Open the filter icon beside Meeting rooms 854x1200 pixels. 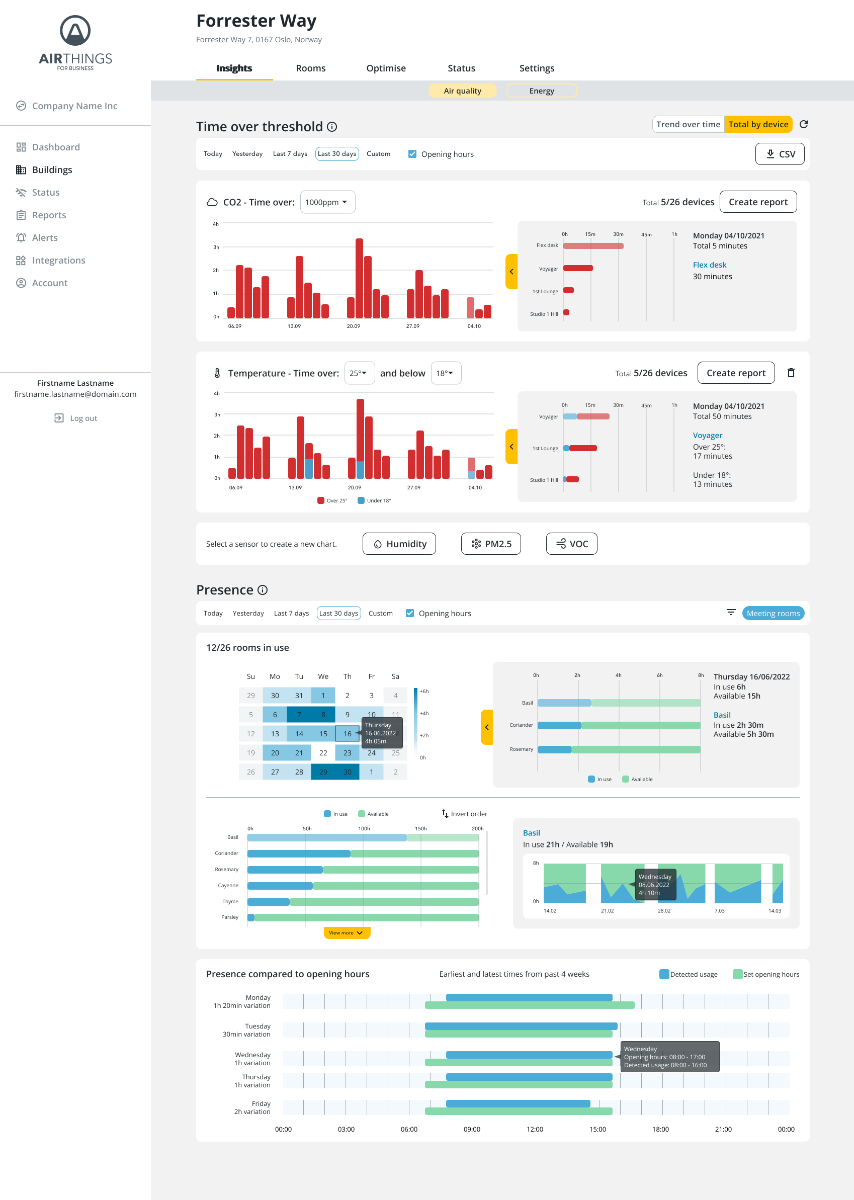coord(731,612)
